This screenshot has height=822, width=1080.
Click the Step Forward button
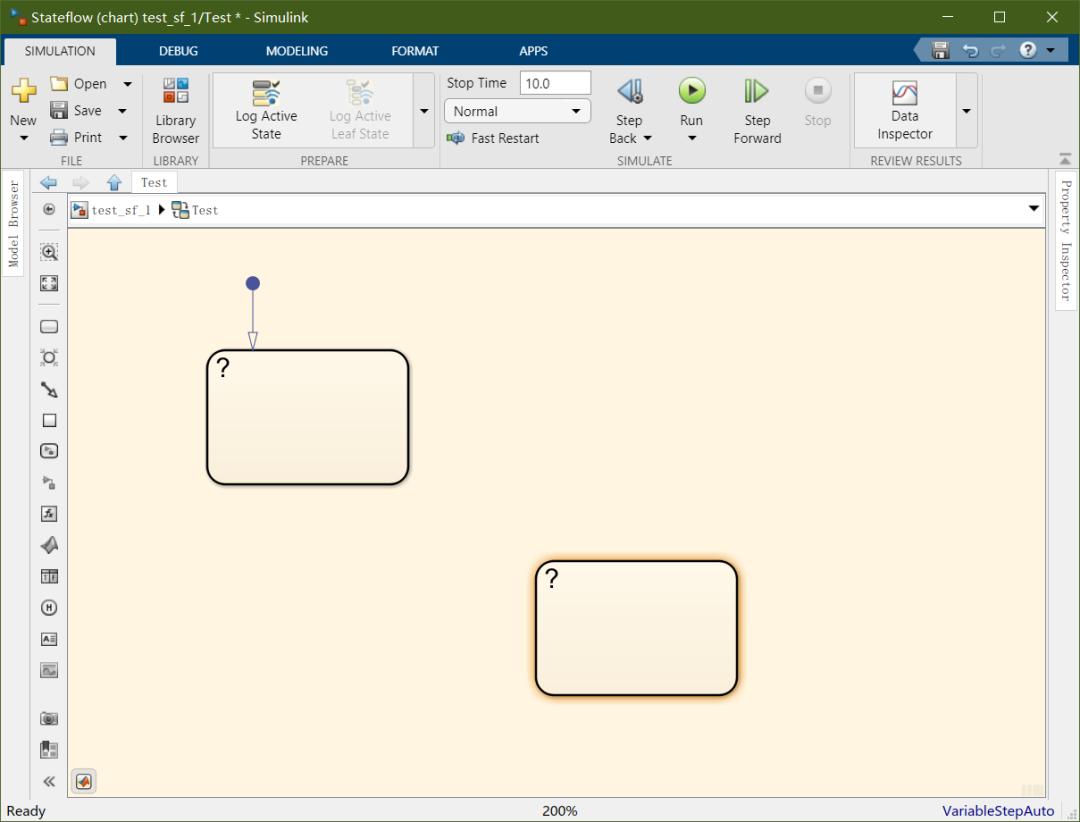point(757,110)
